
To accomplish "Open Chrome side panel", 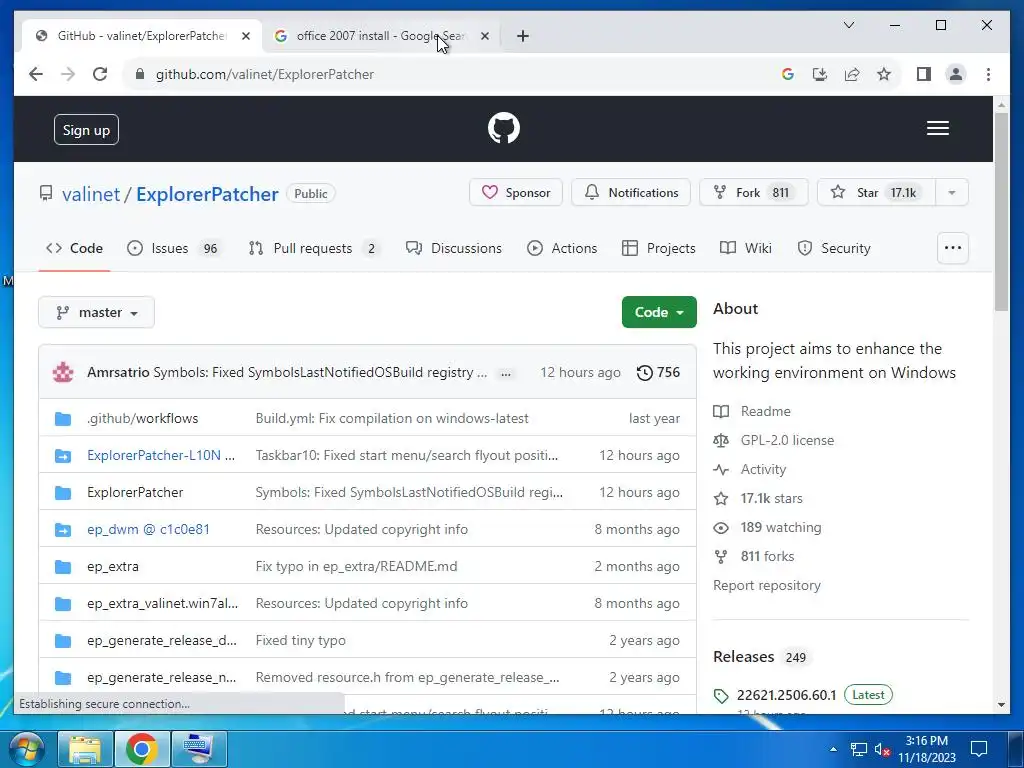I will pos(923,74).
